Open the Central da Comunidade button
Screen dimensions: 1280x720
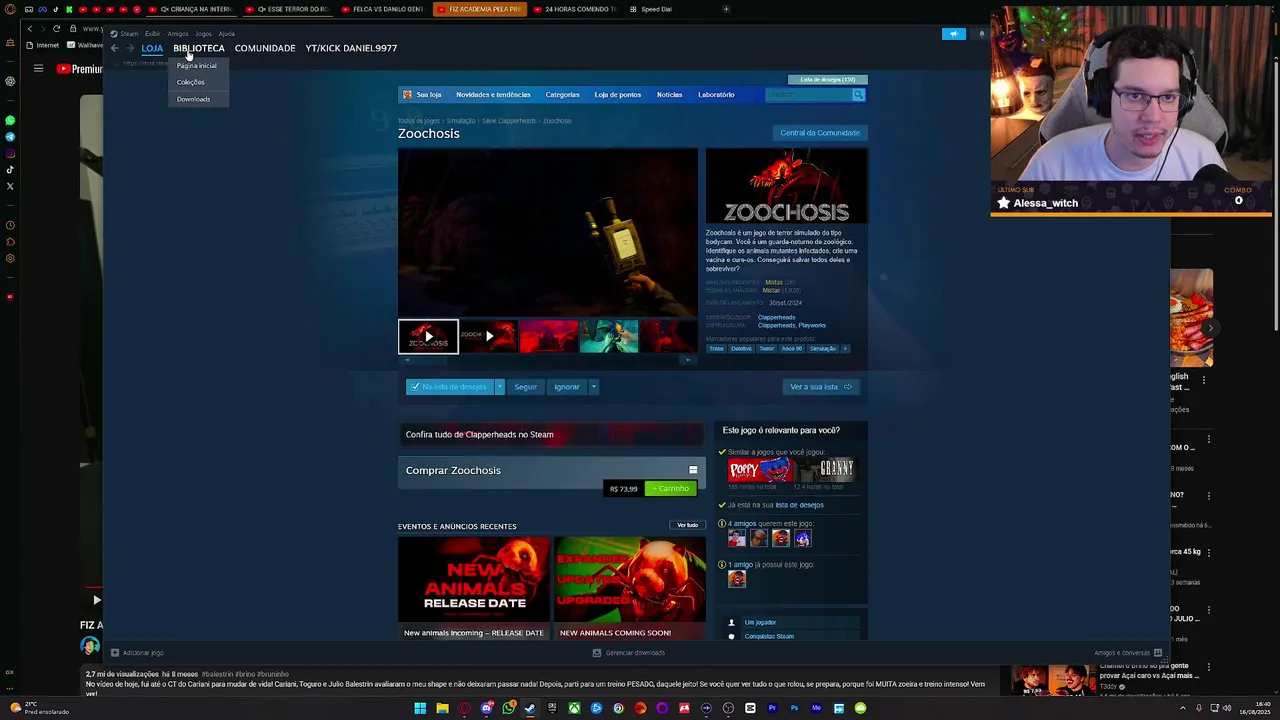(x=820, y=133)
